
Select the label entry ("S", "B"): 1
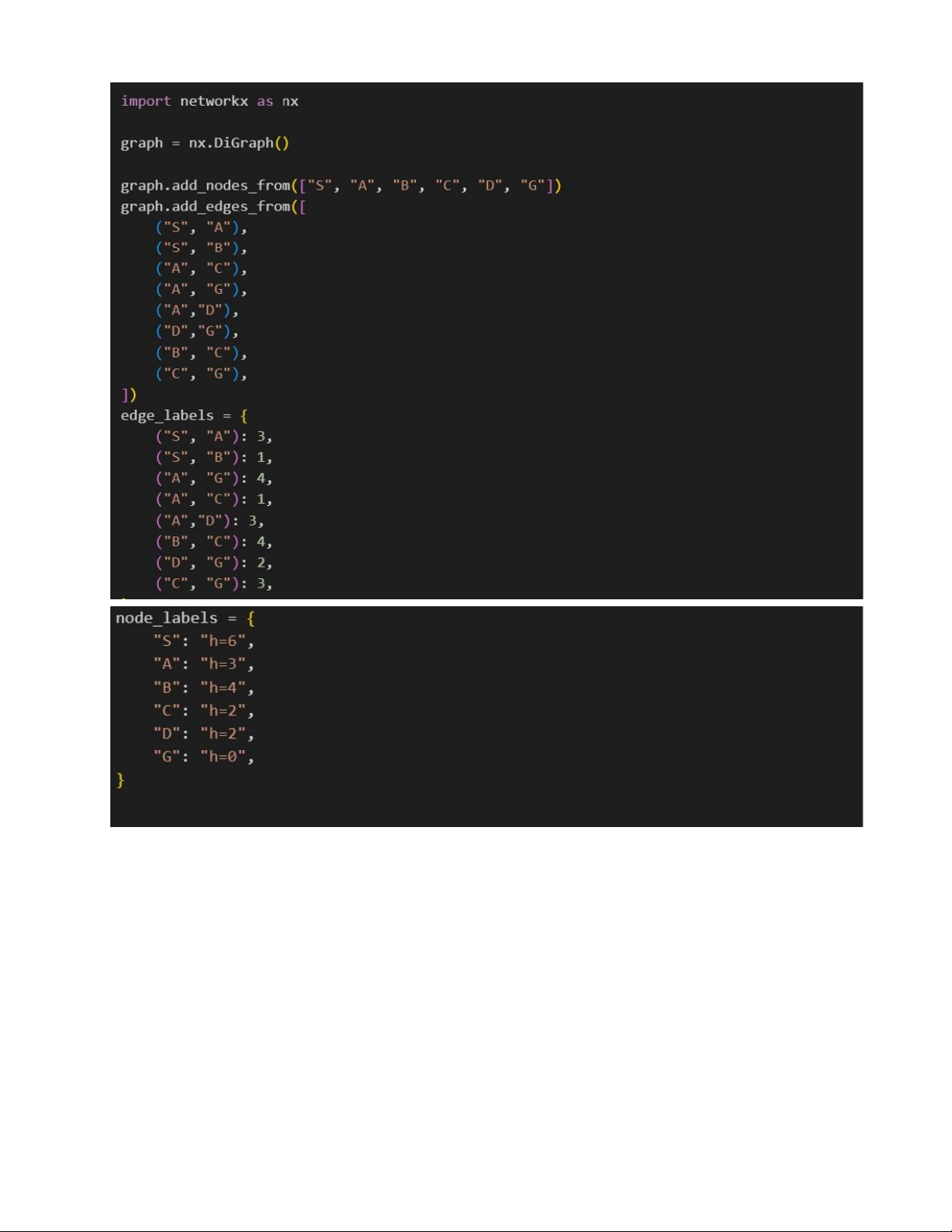pos(214,458)
